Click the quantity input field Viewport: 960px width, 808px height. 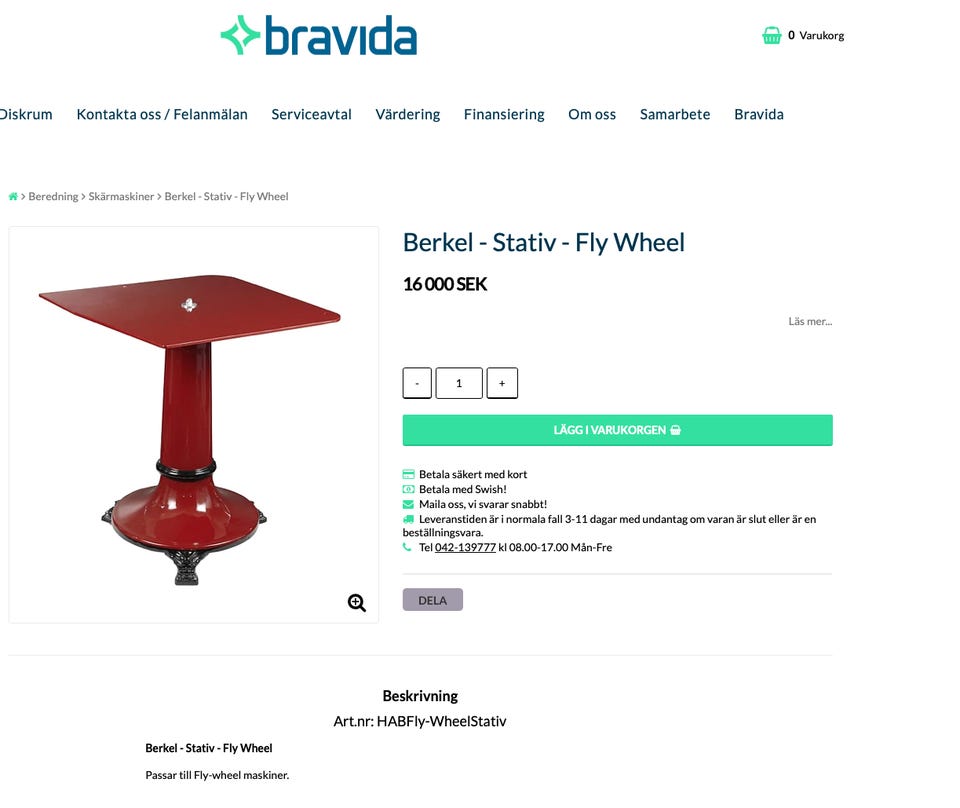(459, 383)
